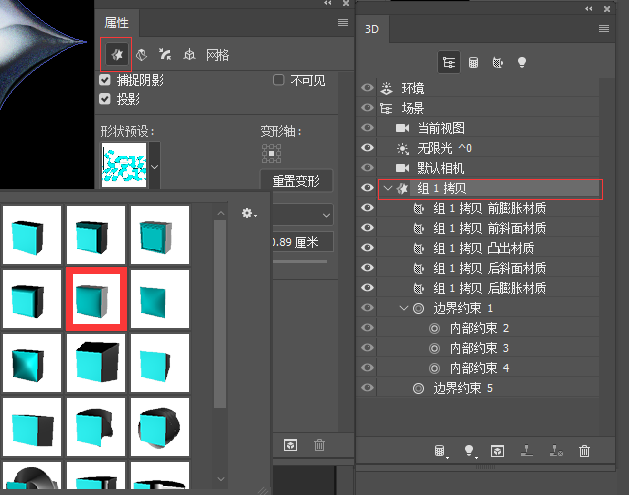Image resolution: width=629 pixels, height=495 pixels.
Task: Hide the 无限光 light layer
Action: click(367, 148)
